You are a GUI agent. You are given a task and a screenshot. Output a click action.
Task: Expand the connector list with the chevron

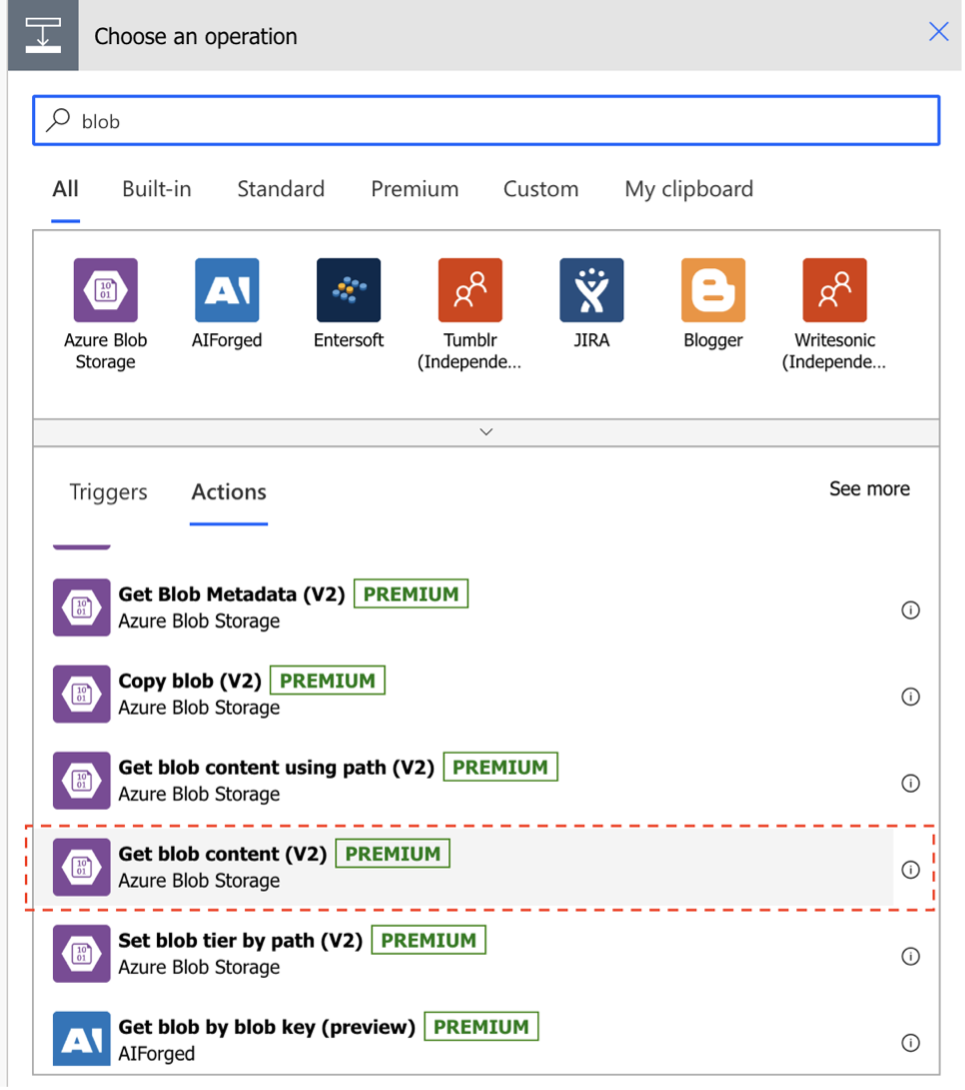[486, 431]
